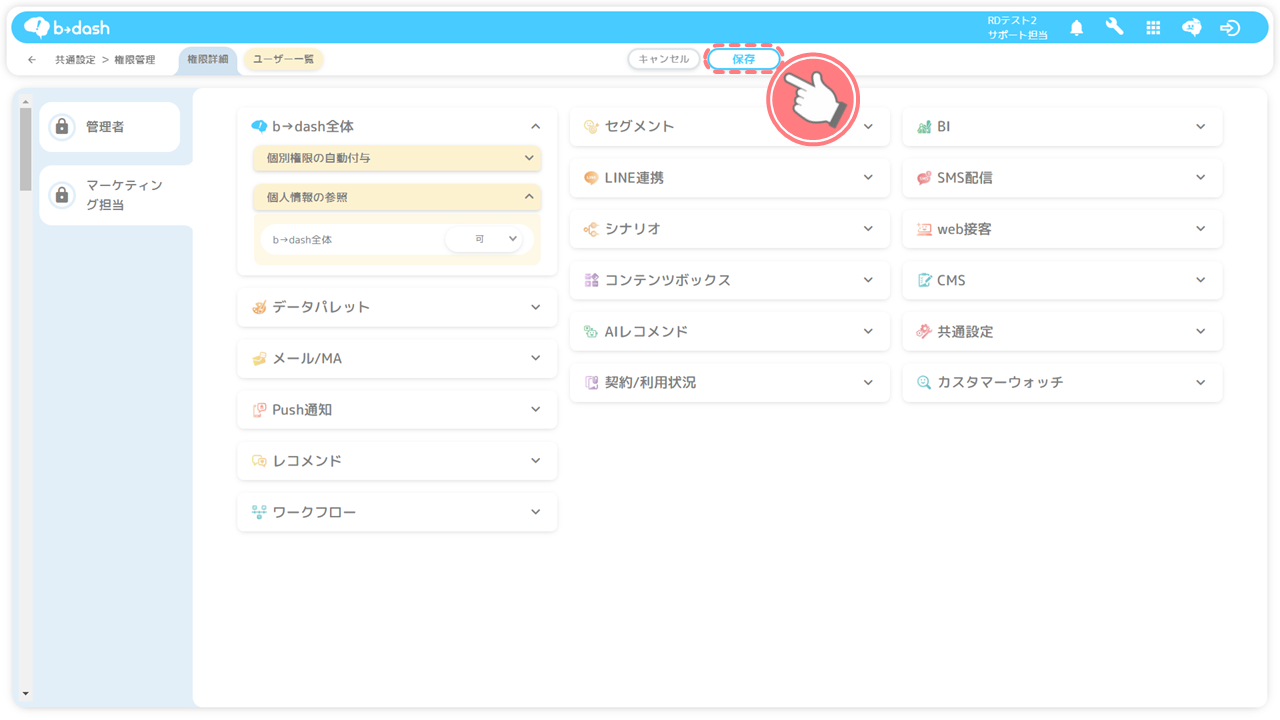Click the logout arrow icon
Screen dimensions: 1280x720
[1230, 28]
